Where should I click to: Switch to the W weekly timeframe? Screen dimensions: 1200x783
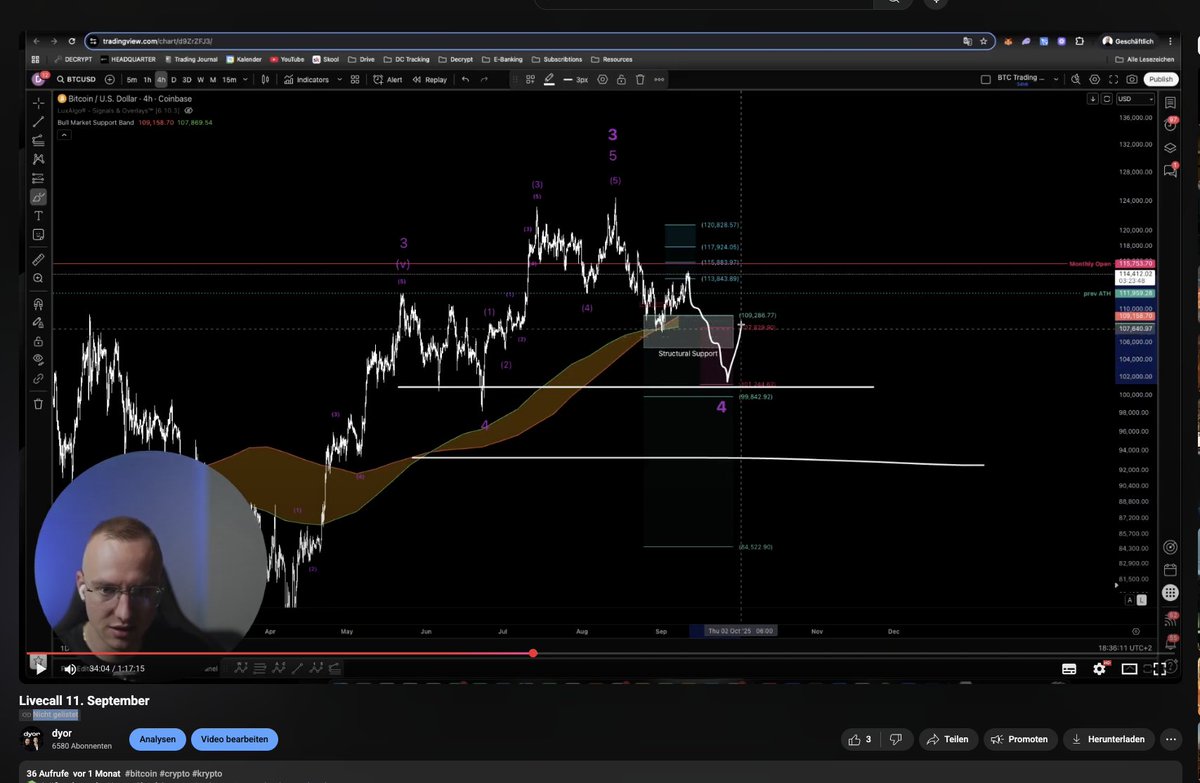tap(200, 79)
